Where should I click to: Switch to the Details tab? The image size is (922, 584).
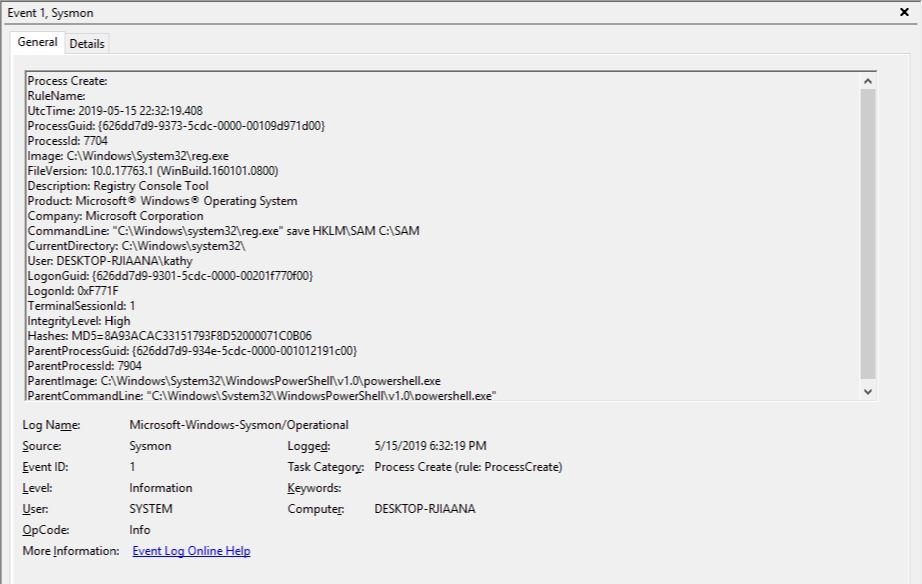(89, 44)
